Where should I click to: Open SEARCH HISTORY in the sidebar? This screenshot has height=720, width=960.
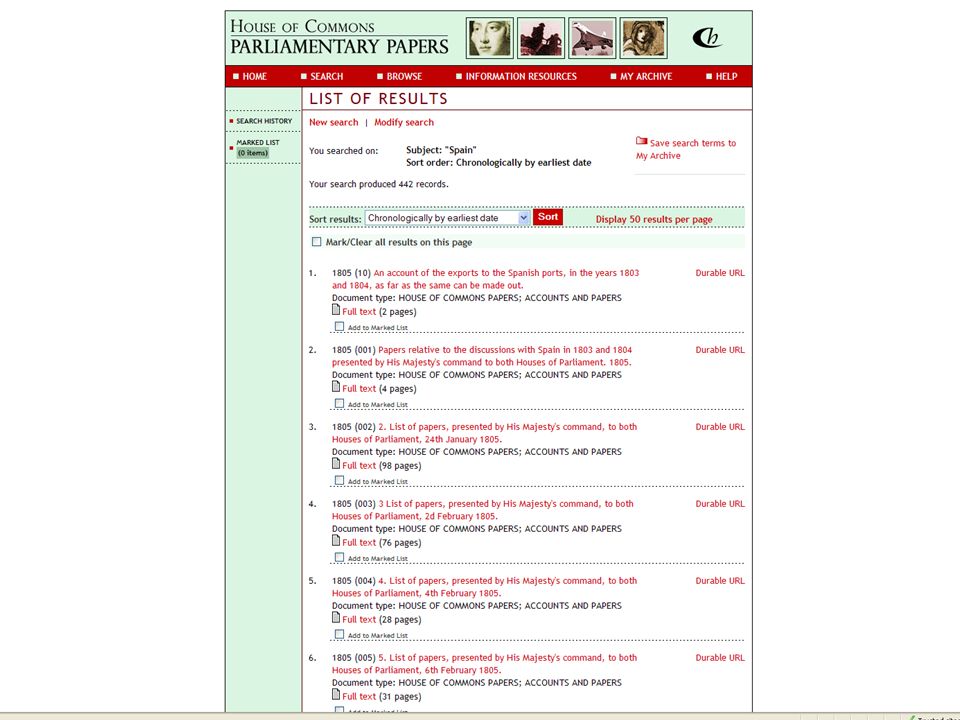[x=264, y=121]
